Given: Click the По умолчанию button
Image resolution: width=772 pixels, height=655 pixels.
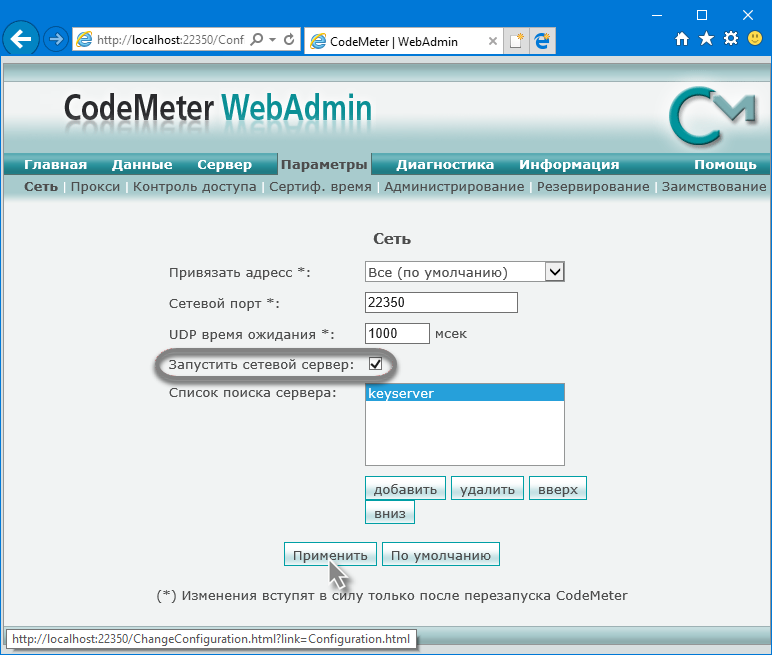Looking at the screenshot, I should [441, 555].
